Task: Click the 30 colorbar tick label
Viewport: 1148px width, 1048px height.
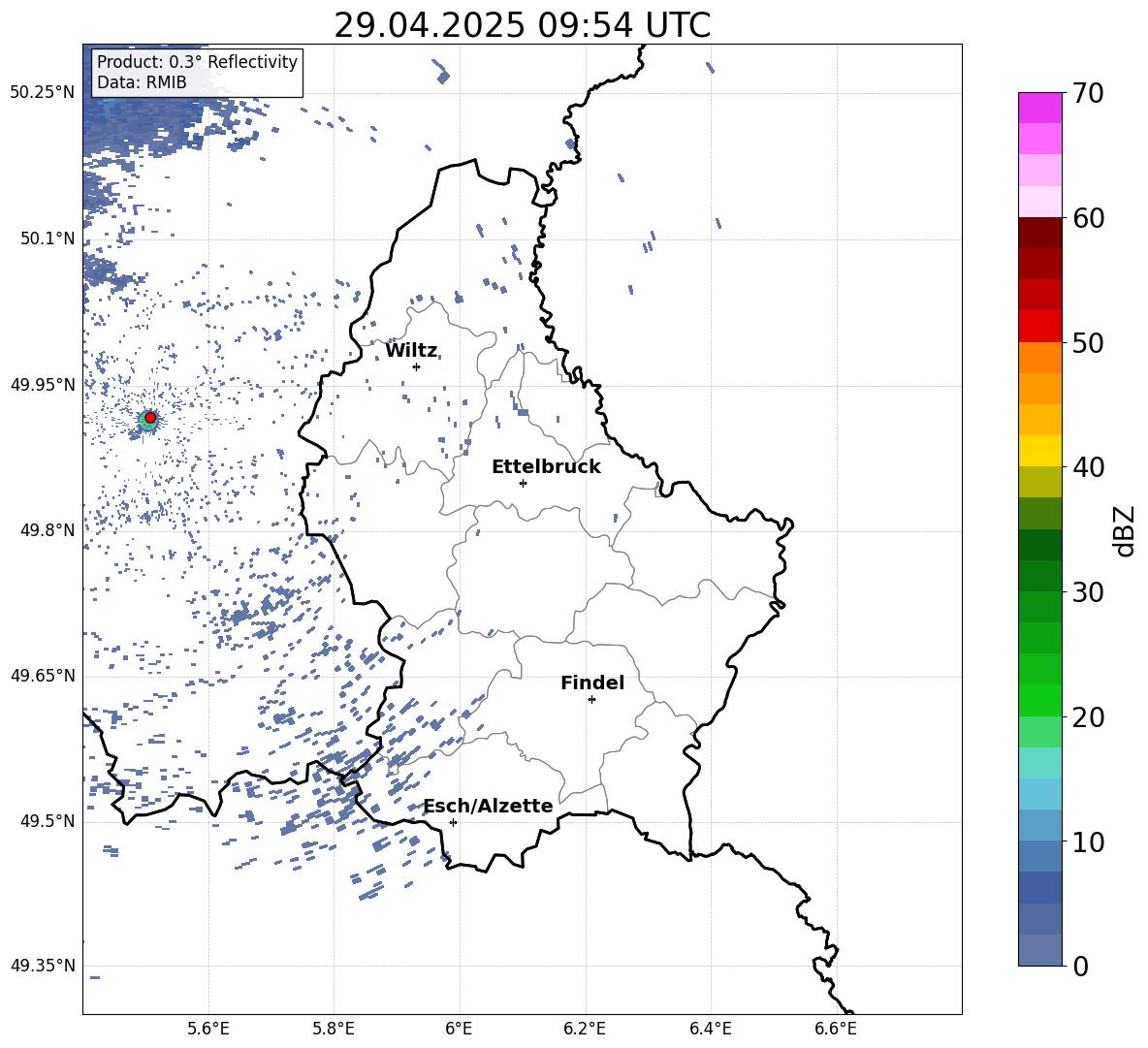Action: point(1088,592)
